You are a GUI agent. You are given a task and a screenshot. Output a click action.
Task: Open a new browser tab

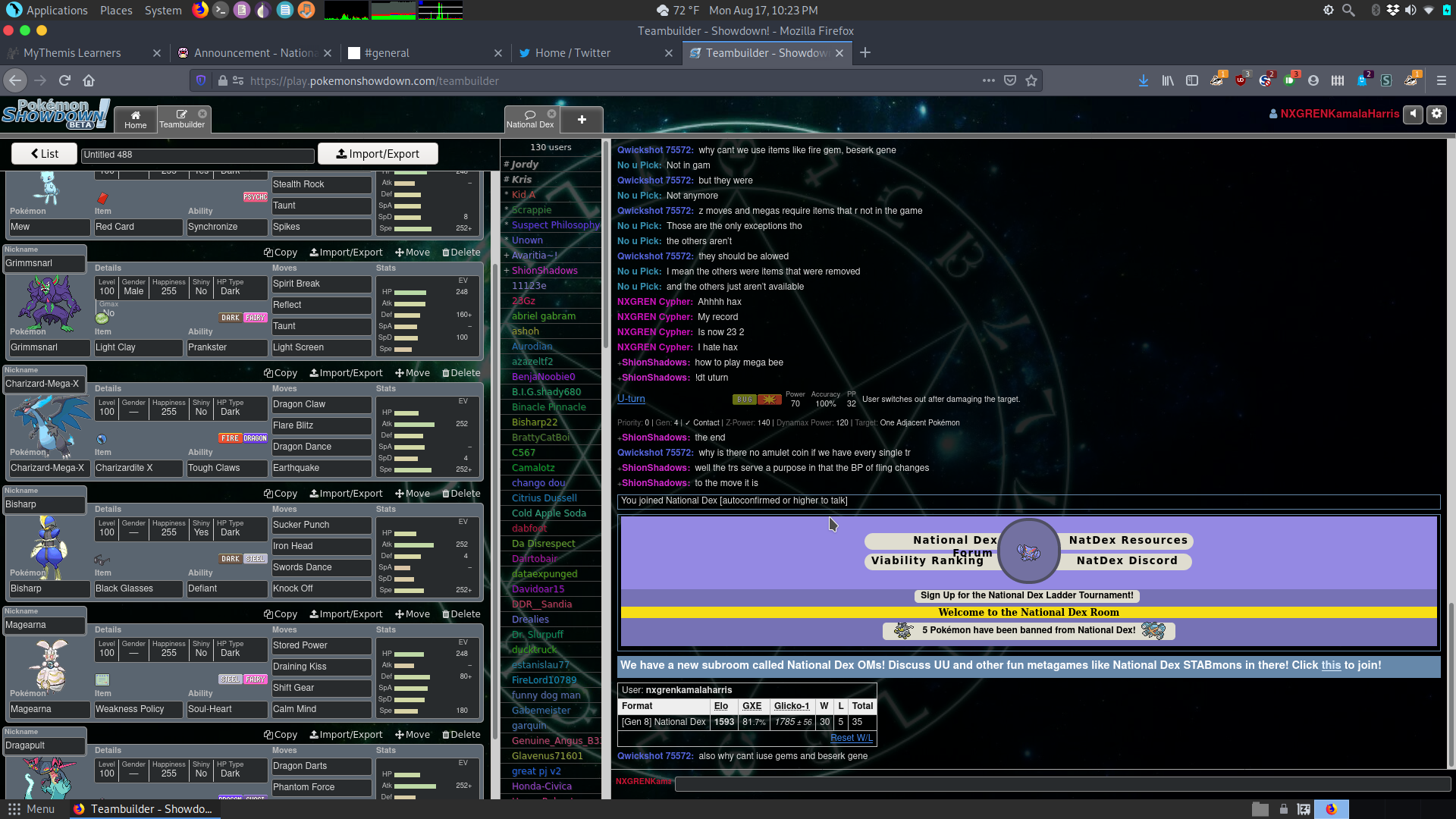click(x=865, y=52)
